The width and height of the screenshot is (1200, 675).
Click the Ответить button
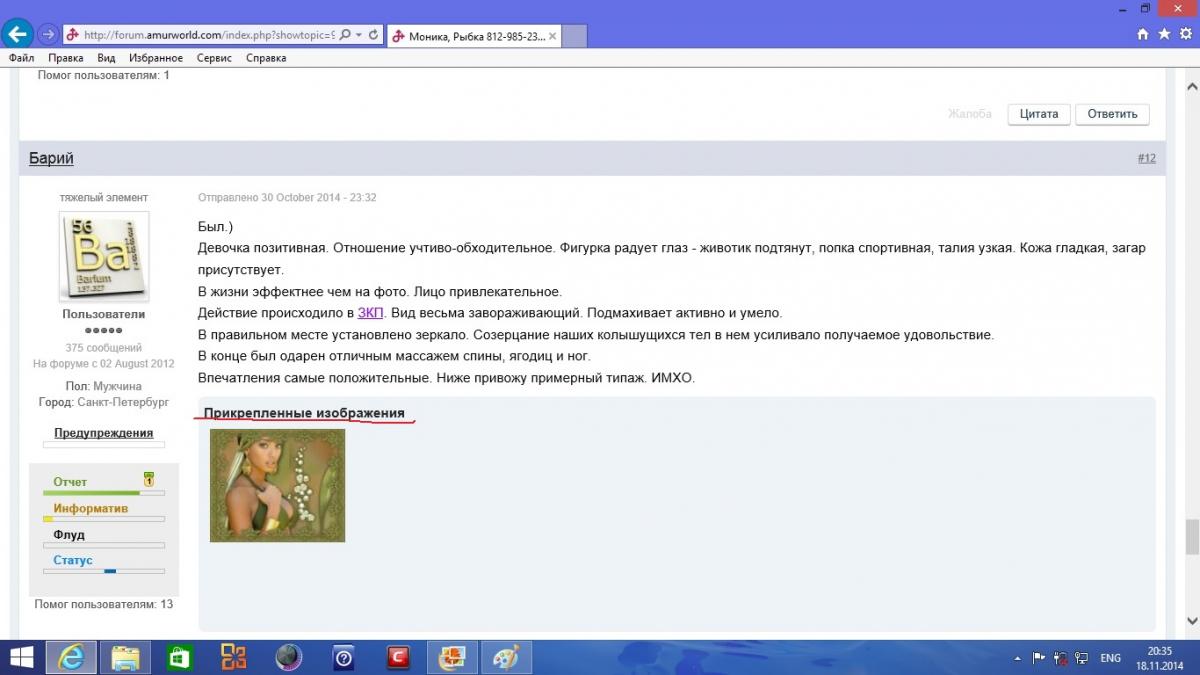click(1112, 114)
